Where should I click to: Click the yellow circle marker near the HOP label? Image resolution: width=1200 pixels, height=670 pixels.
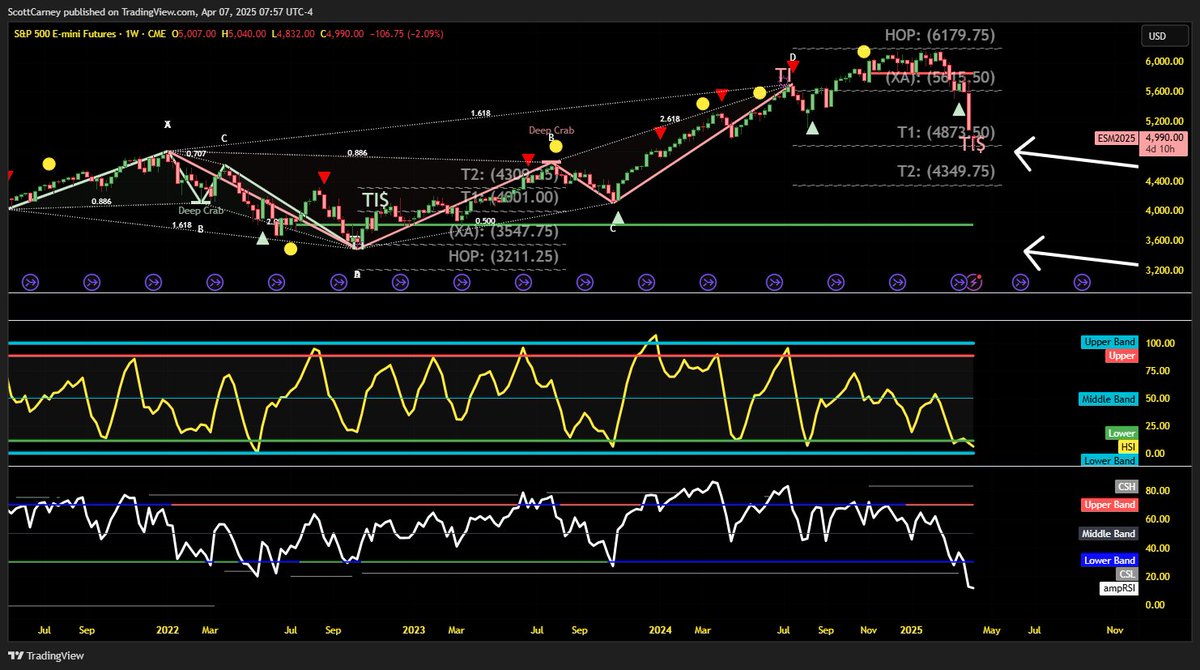[x=864, y=50]
